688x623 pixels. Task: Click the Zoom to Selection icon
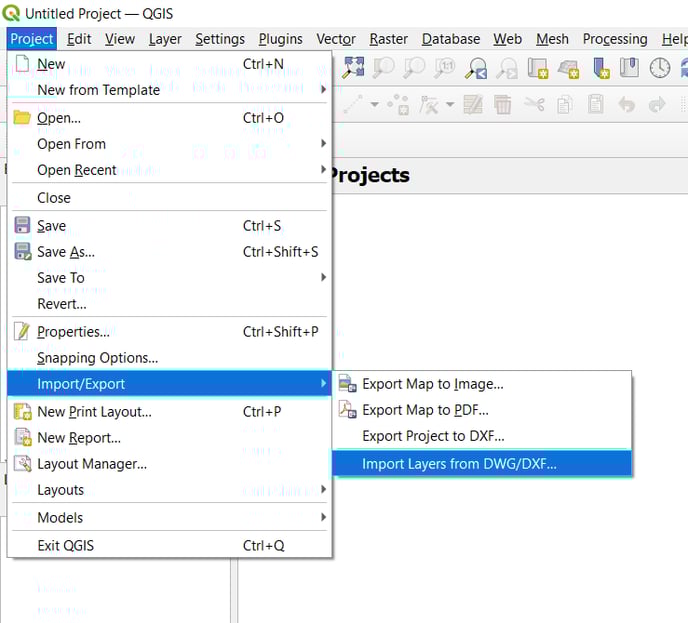tap(384, 68)
